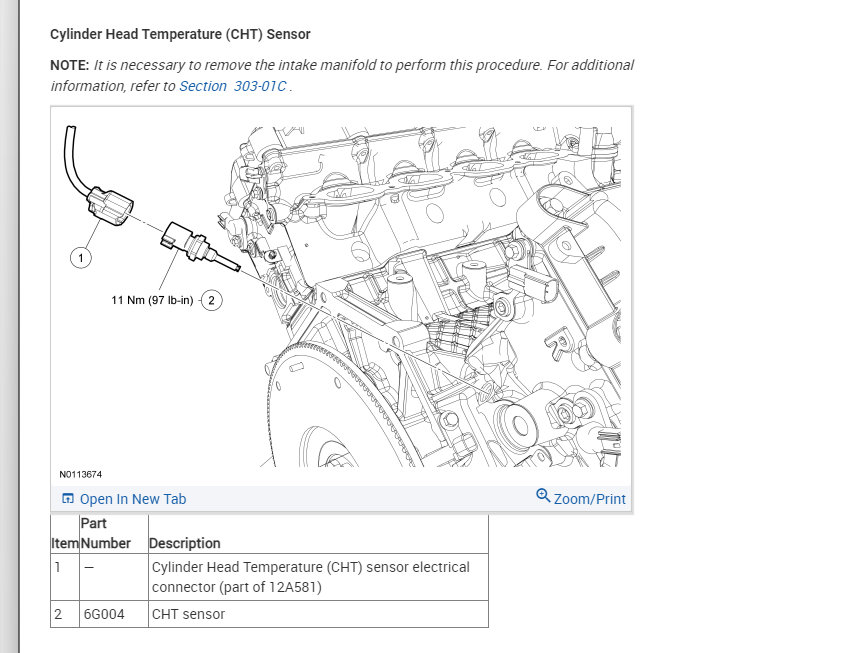Click the CHT sensor engine diagram

(342, 297)
